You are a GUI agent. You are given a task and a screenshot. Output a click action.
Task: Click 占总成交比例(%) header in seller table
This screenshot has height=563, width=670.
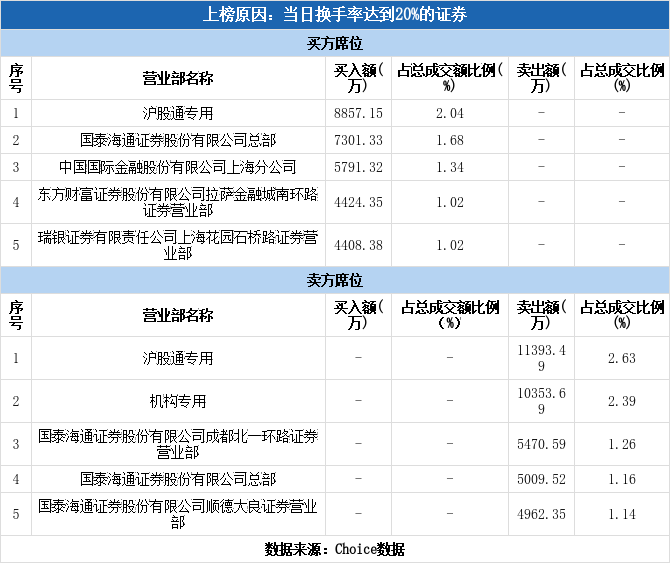pos(622,315)
